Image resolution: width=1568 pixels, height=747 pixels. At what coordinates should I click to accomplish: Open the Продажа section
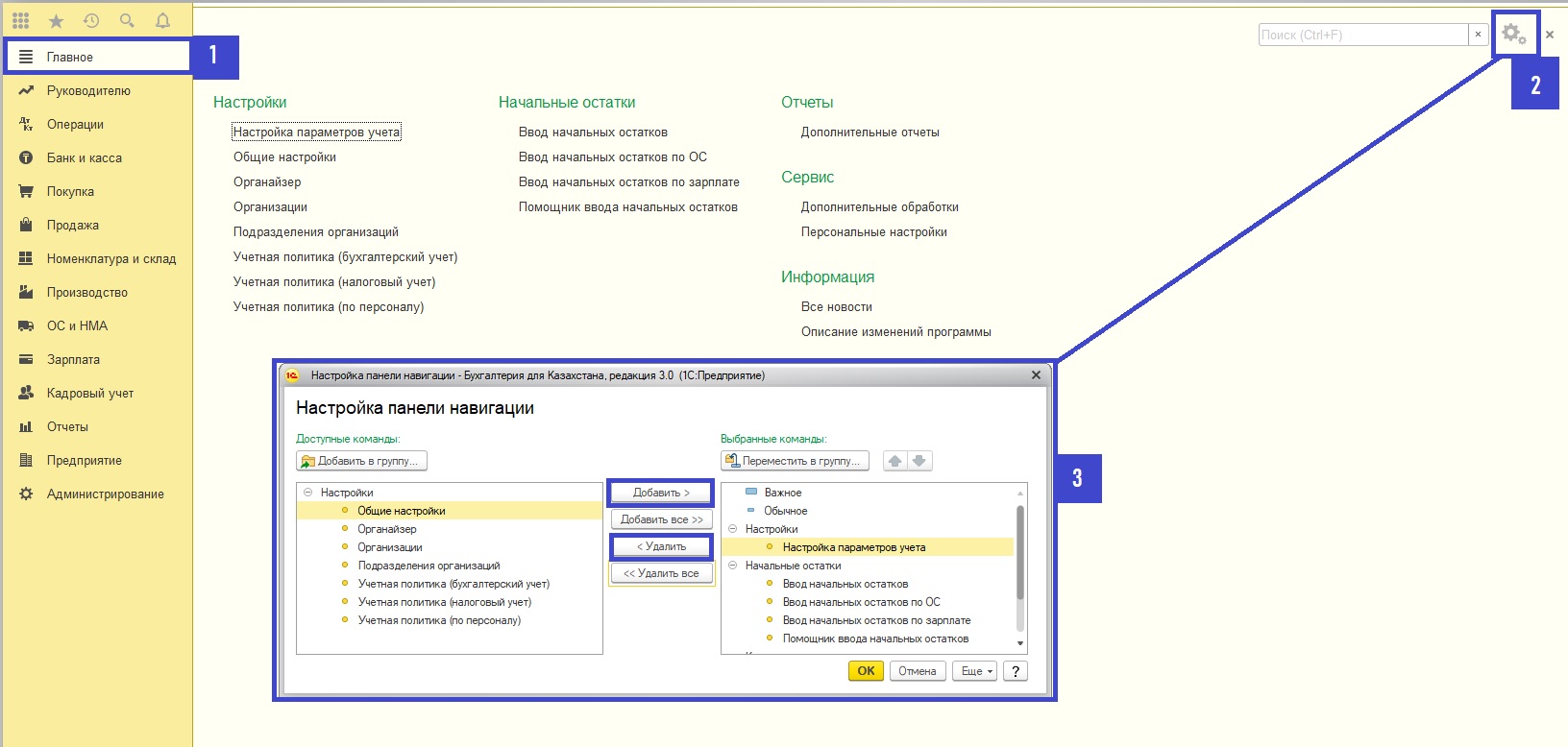click(97, 225)
